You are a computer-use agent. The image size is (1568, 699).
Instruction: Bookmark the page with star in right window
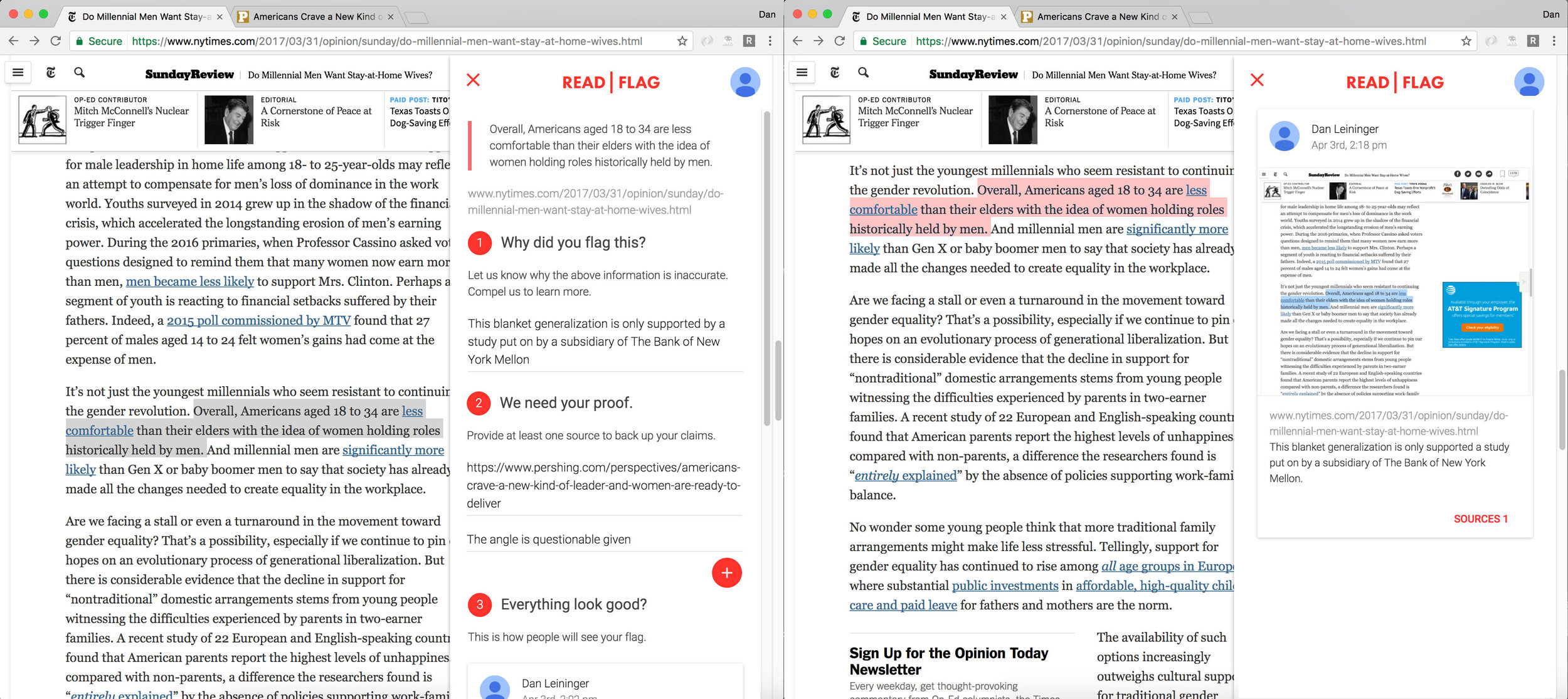(x=1466, y=41)
